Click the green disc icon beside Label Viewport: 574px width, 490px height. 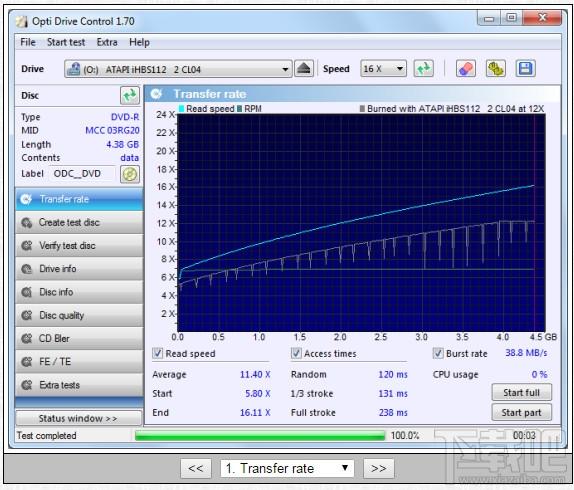pyautogui.click(x=130, y=174)
